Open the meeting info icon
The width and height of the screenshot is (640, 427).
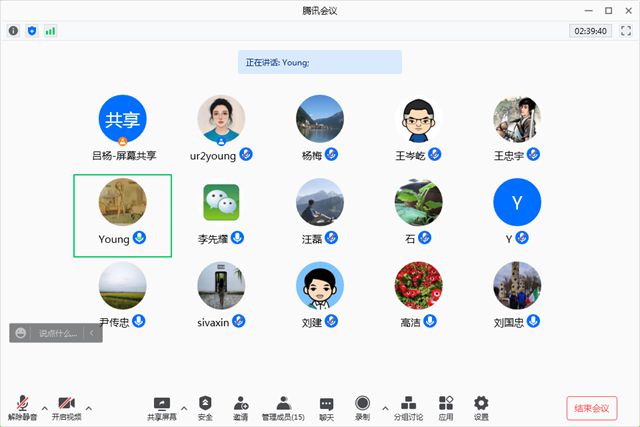coord(13,31)
